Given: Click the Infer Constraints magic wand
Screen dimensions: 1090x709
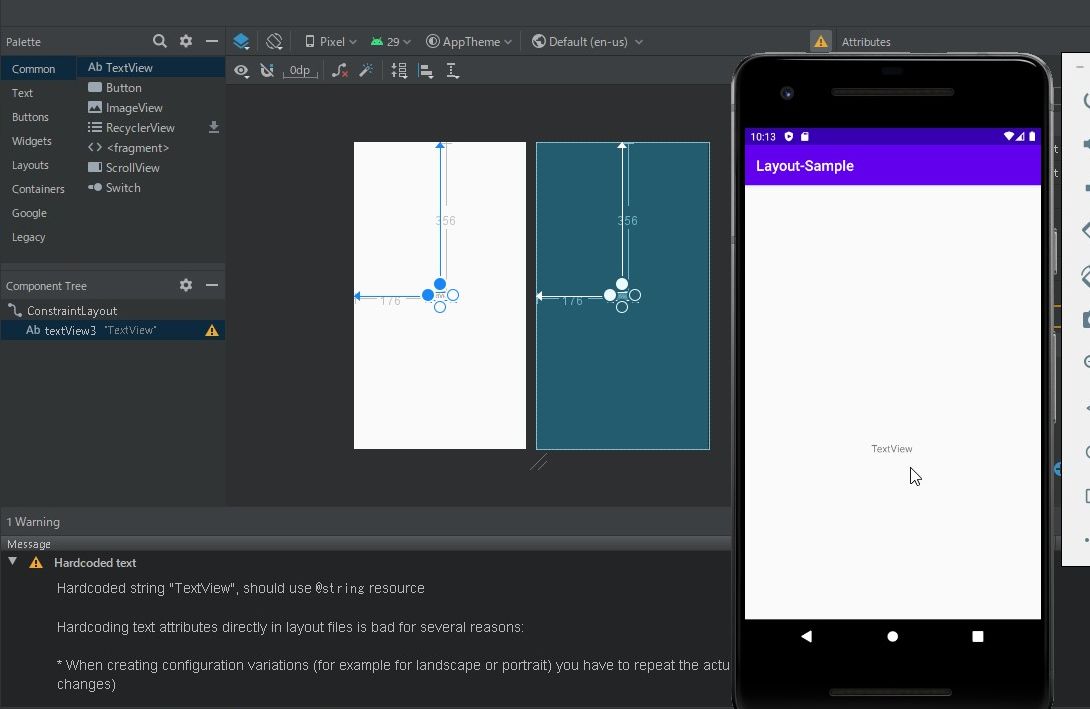Looking at the screenshot, I should pyautogui.click(x=366, y=70).
